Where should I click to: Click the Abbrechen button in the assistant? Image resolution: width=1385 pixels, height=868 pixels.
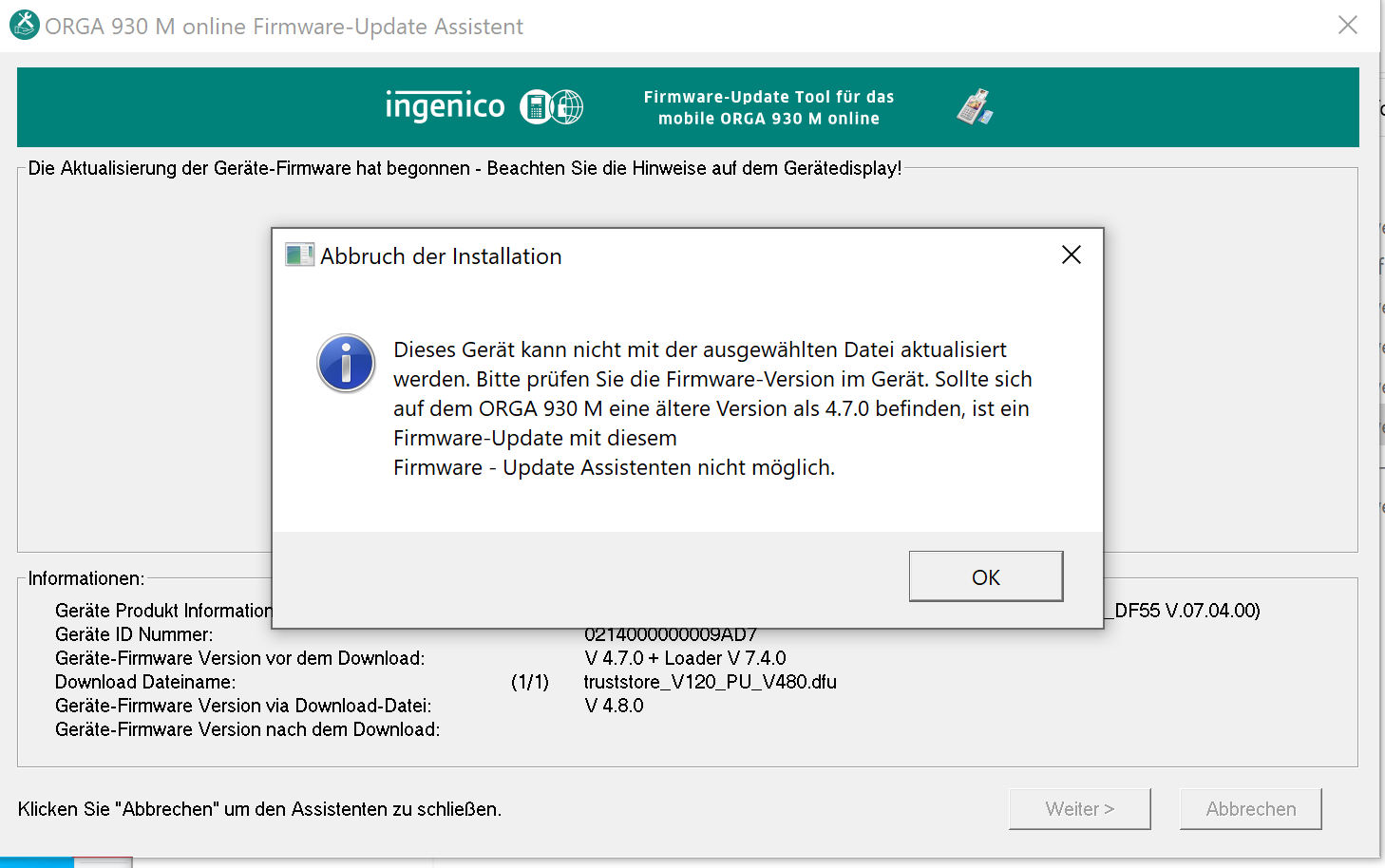pos(1250,809)
